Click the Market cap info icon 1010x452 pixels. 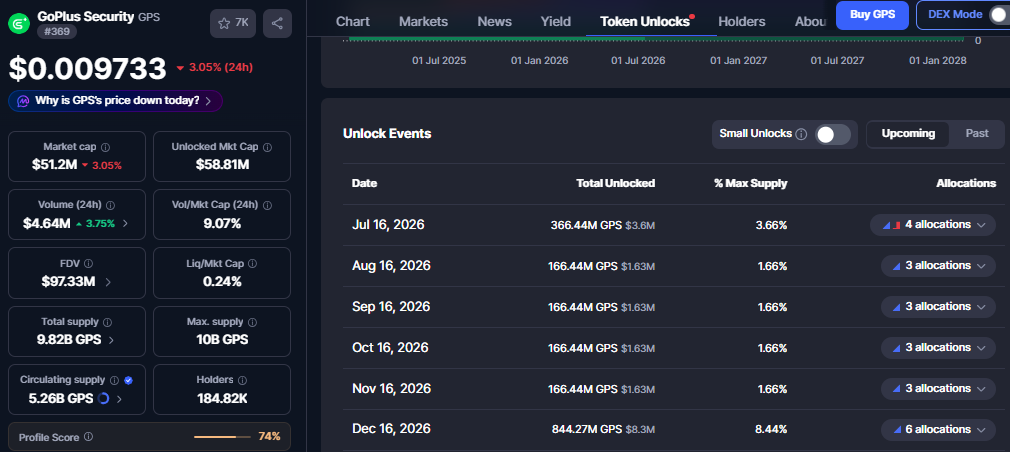(x=106, y=147)
